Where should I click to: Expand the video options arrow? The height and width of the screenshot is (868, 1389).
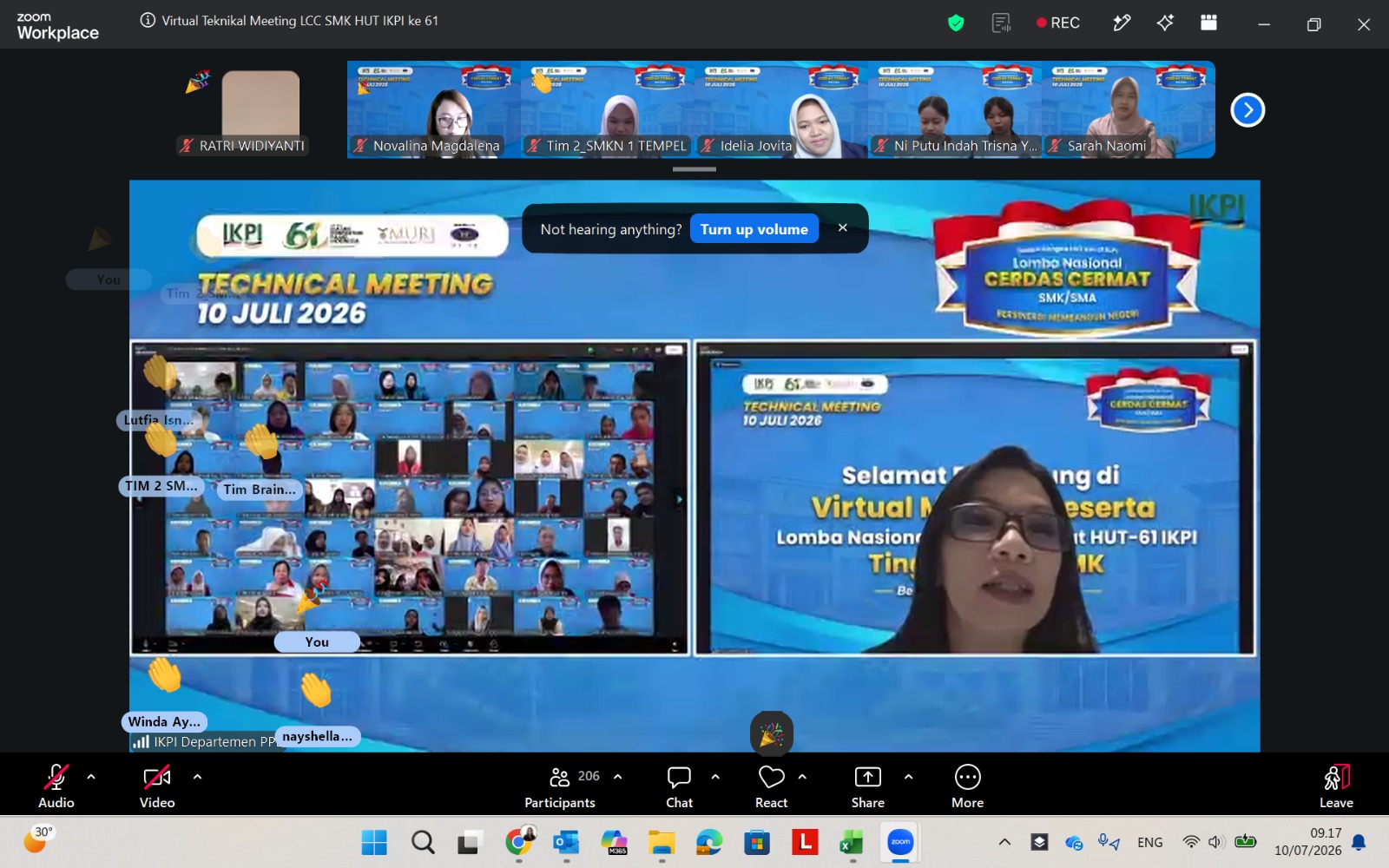click(x=197, y=777)
